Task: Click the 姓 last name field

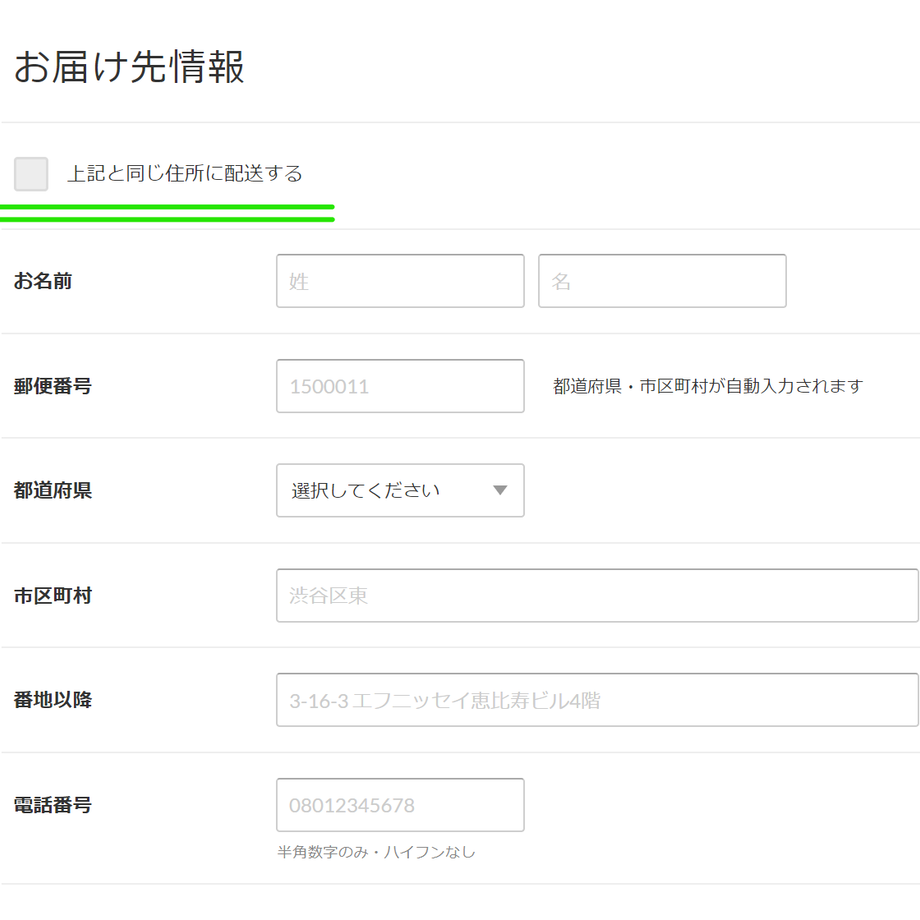Action: pyautogui.click(x=400, y=281)
